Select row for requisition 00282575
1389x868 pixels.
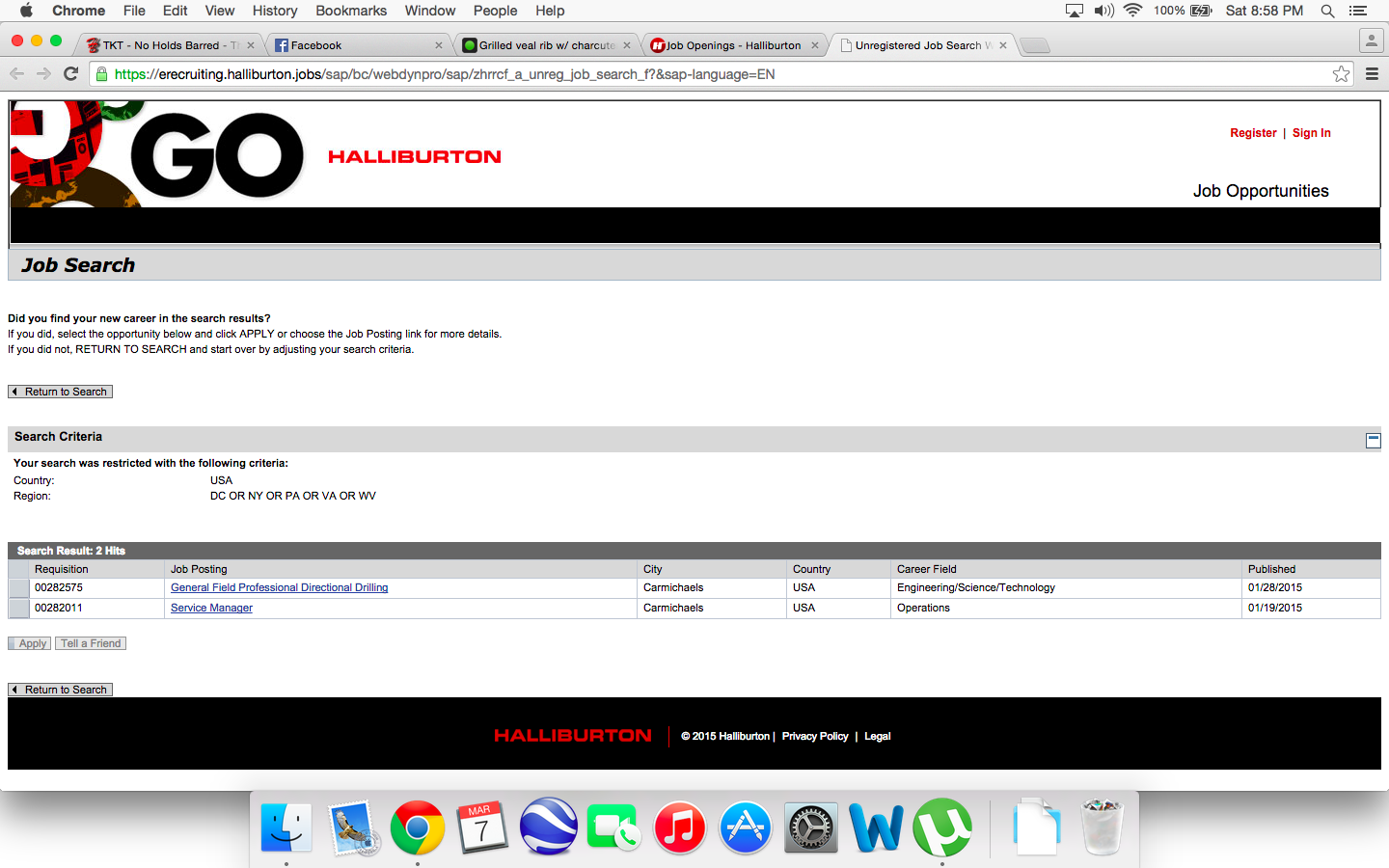click(18, 588)
